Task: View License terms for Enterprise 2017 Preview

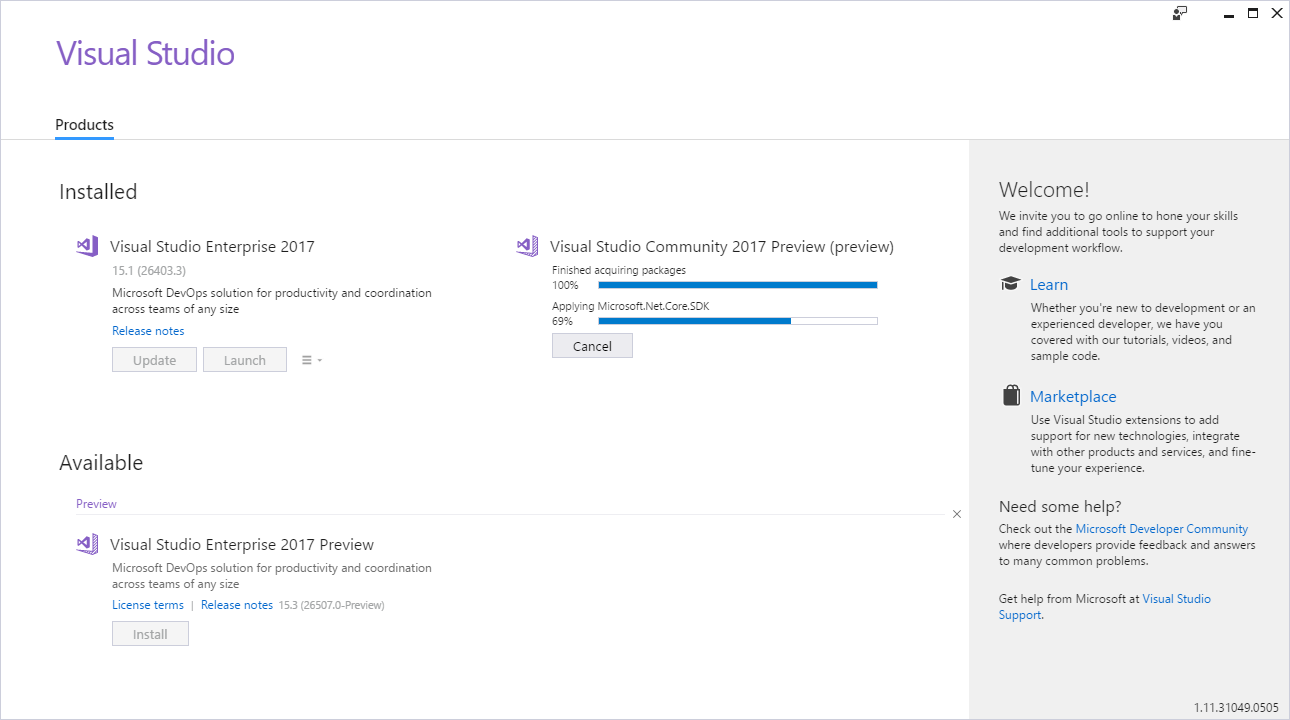Action: coord(147,604)
